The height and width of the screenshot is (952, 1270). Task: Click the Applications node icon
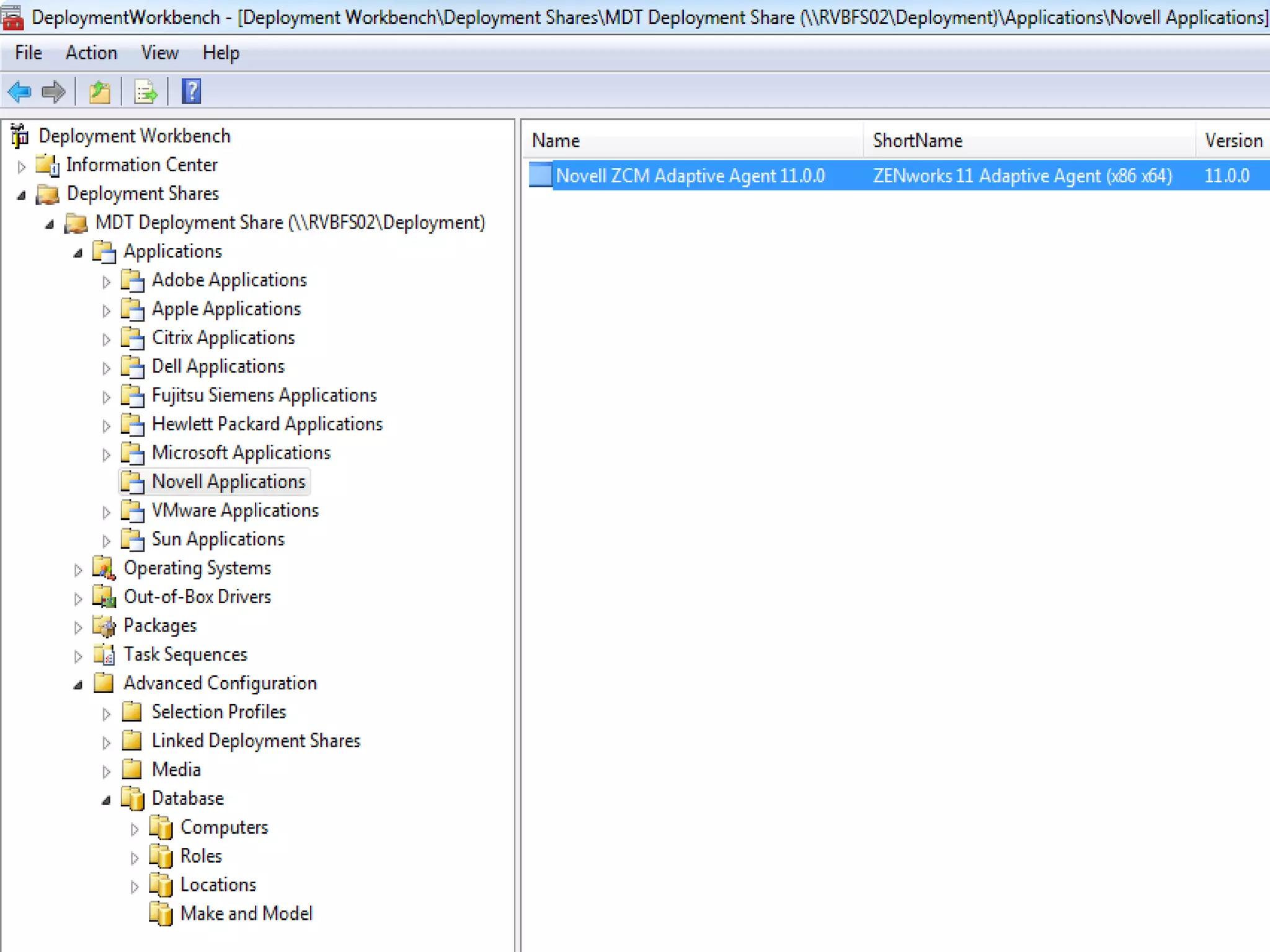(104, 252)
